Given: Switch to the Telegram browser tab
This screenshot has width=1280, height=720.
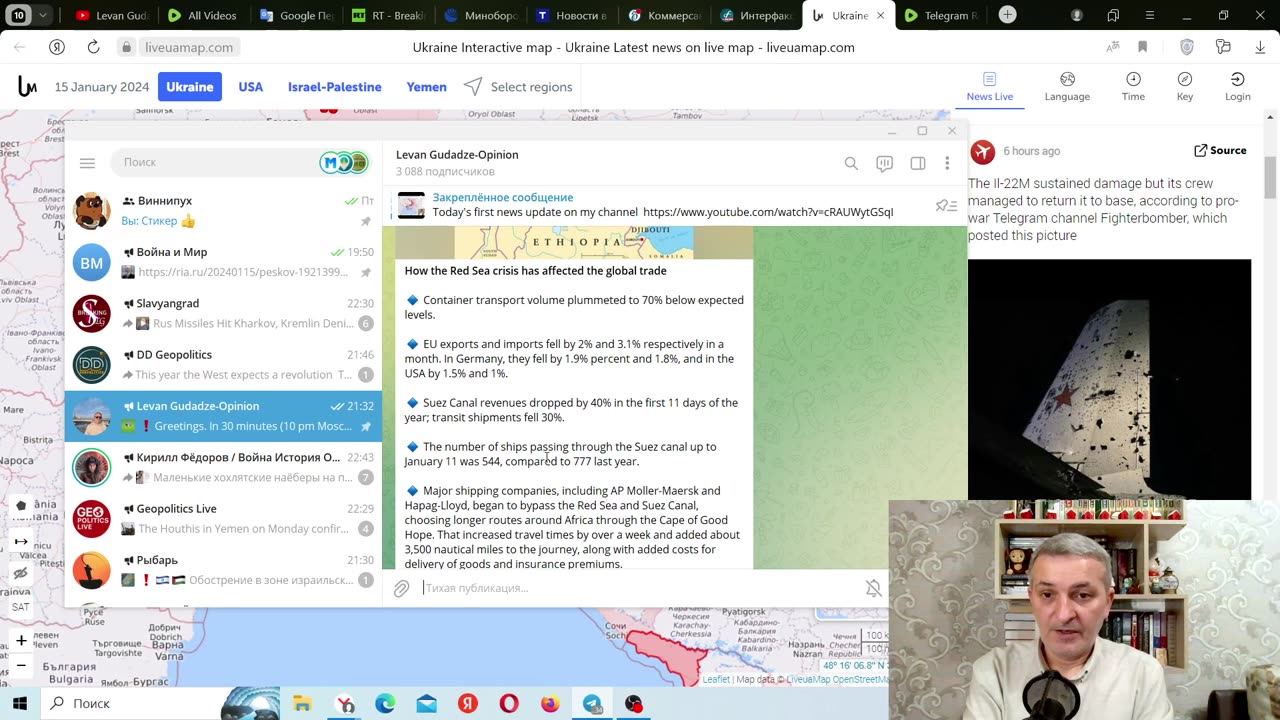Looking at the screenshot, I should coord(940,15).
